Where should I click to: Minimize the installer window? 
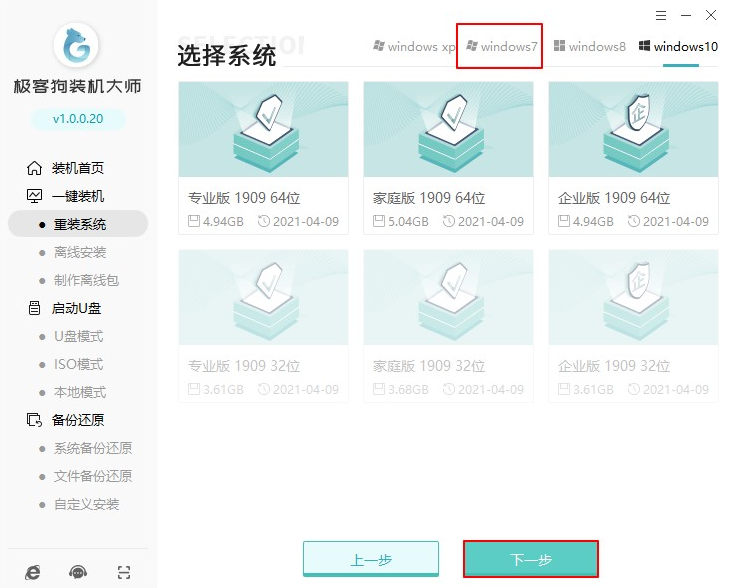(686, 15)
